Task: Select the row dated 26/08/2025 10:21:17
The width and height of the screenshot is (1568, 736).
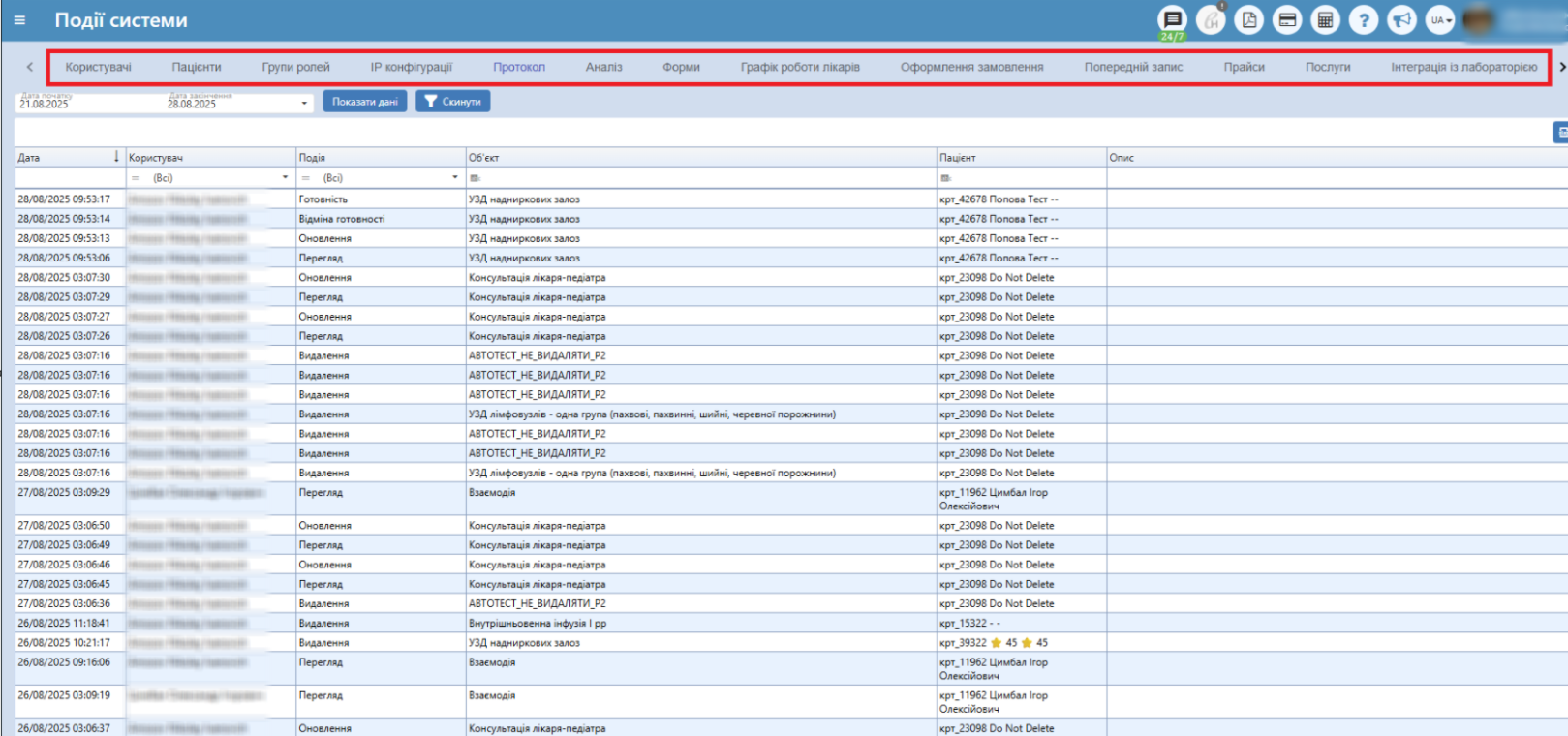Action: tap(791, 642)
